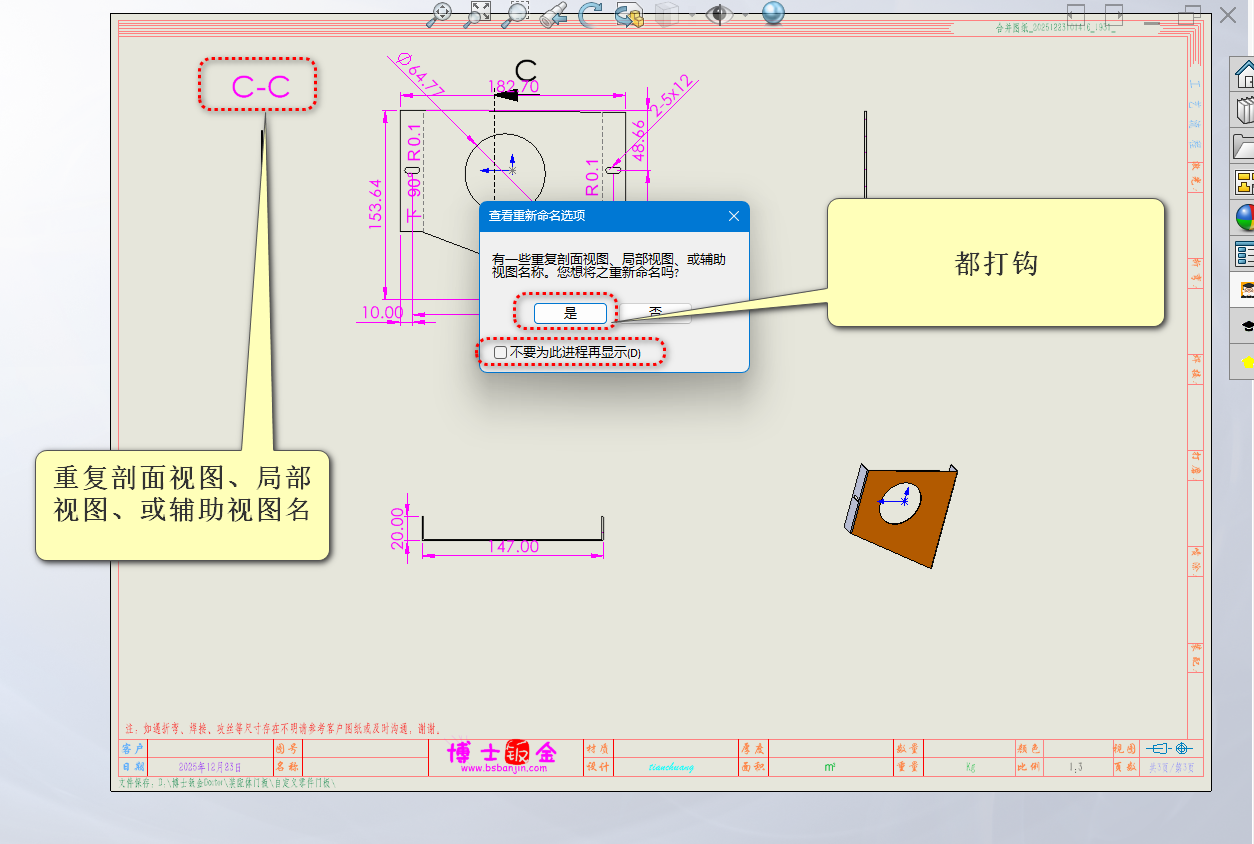Click the blue sphere scene icon
This screenshot has width=1254, height=844.
[773, 14]
